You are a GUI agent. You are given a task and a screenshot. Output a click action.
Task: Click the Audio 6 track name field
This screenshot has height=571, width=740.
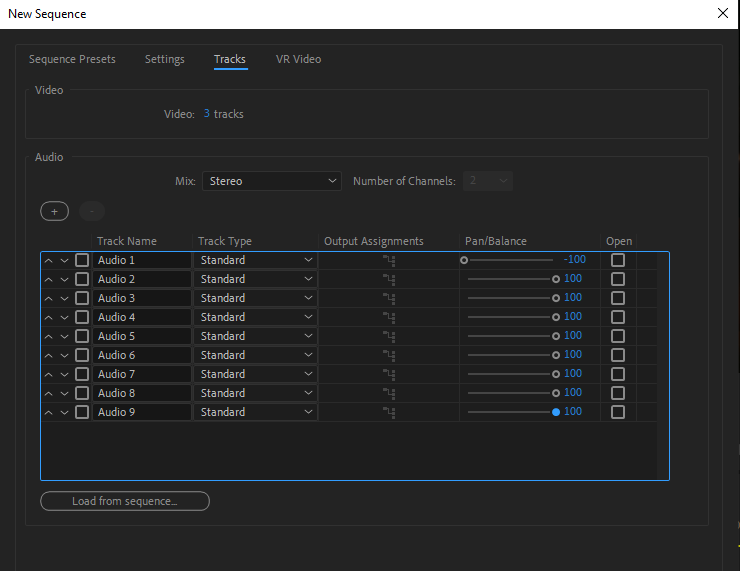(142, 355)
